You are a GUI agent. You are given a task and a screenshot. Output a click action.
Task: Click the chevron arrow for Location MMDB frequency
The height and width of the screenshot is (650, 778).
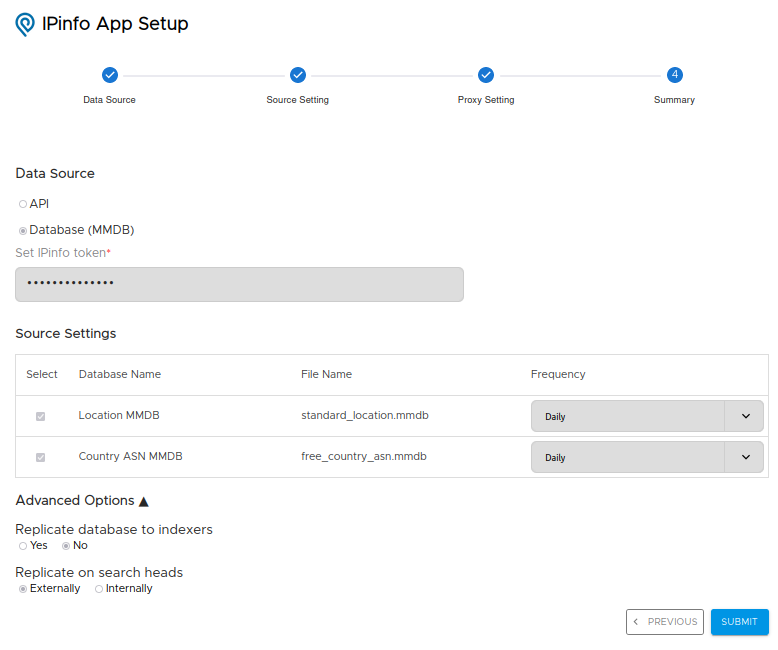[745, 416]
